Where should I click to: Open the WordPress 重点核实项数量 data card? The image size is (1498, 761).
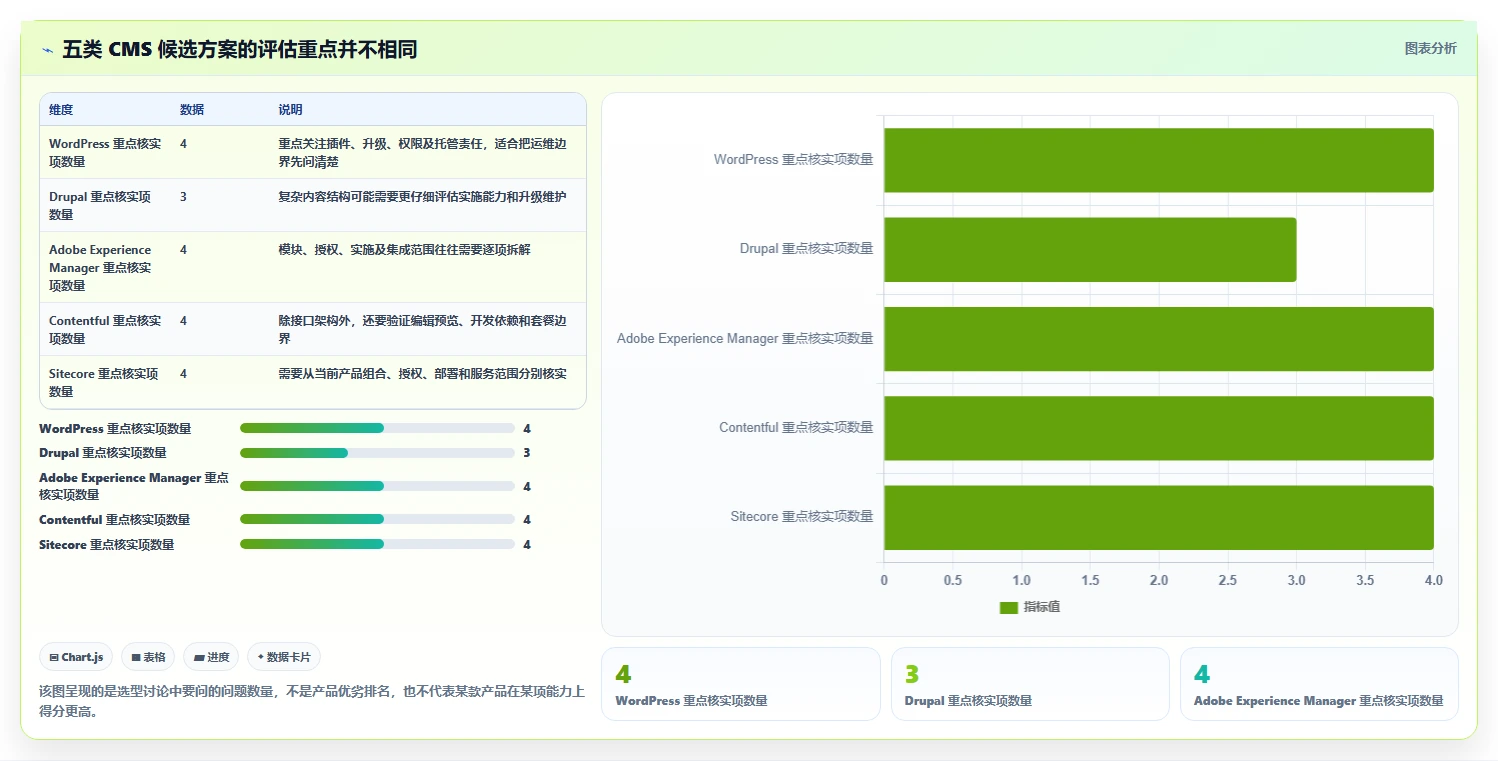tap(740, 684)
